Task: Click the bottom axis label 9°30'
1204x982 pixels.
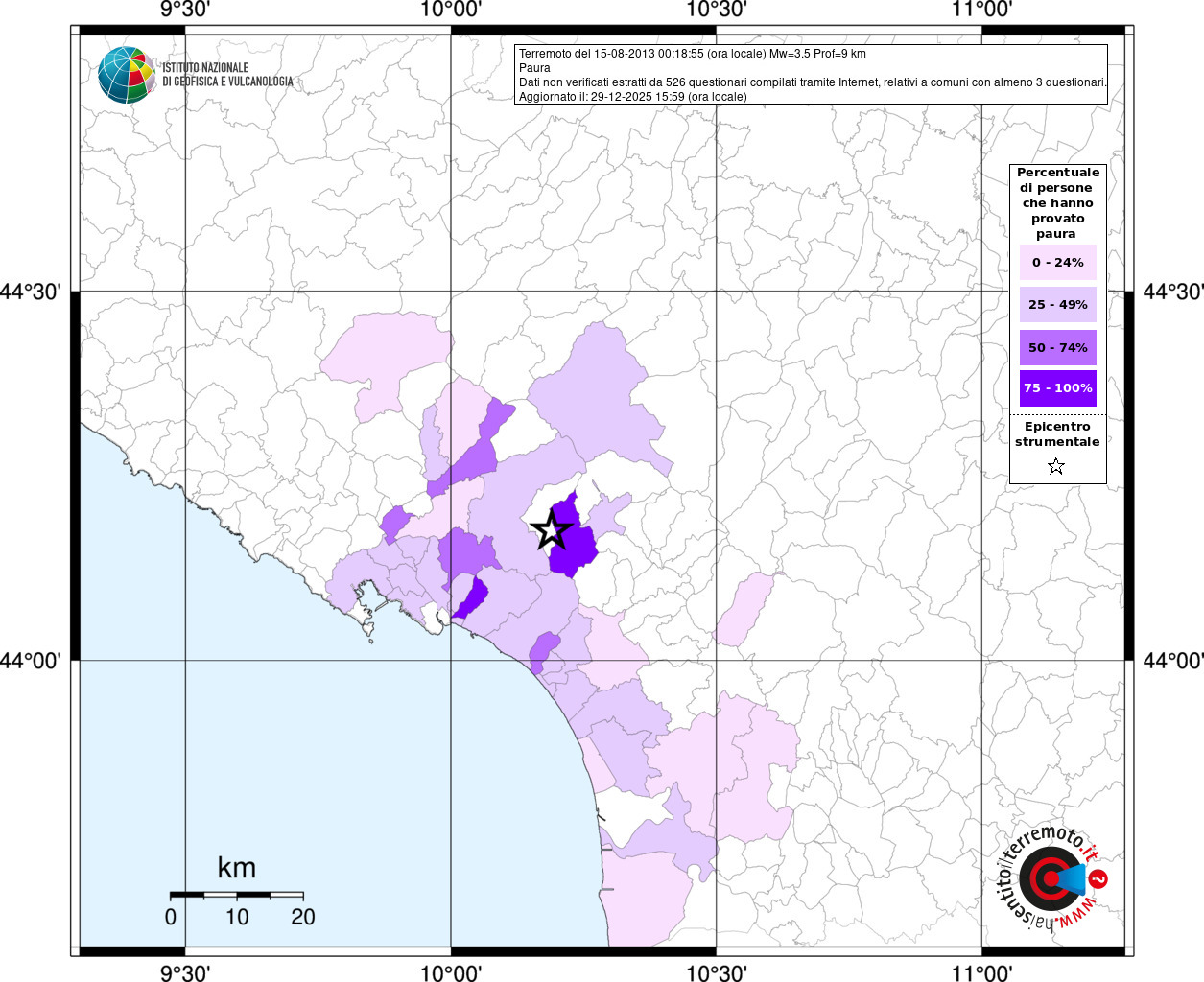Action: pos(185,972)
